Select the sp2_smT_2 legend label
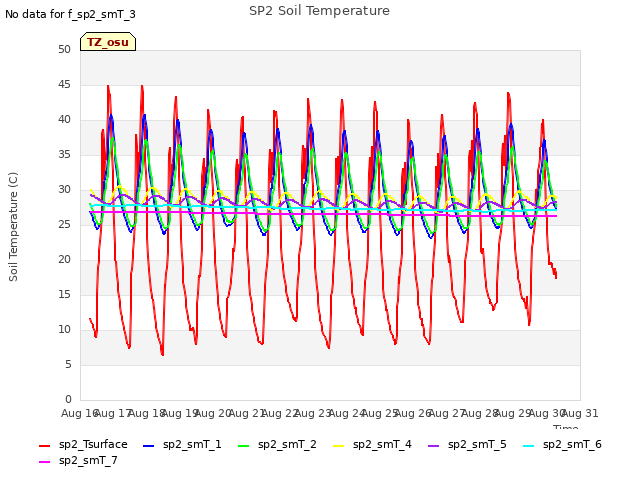 click(287, 444)
